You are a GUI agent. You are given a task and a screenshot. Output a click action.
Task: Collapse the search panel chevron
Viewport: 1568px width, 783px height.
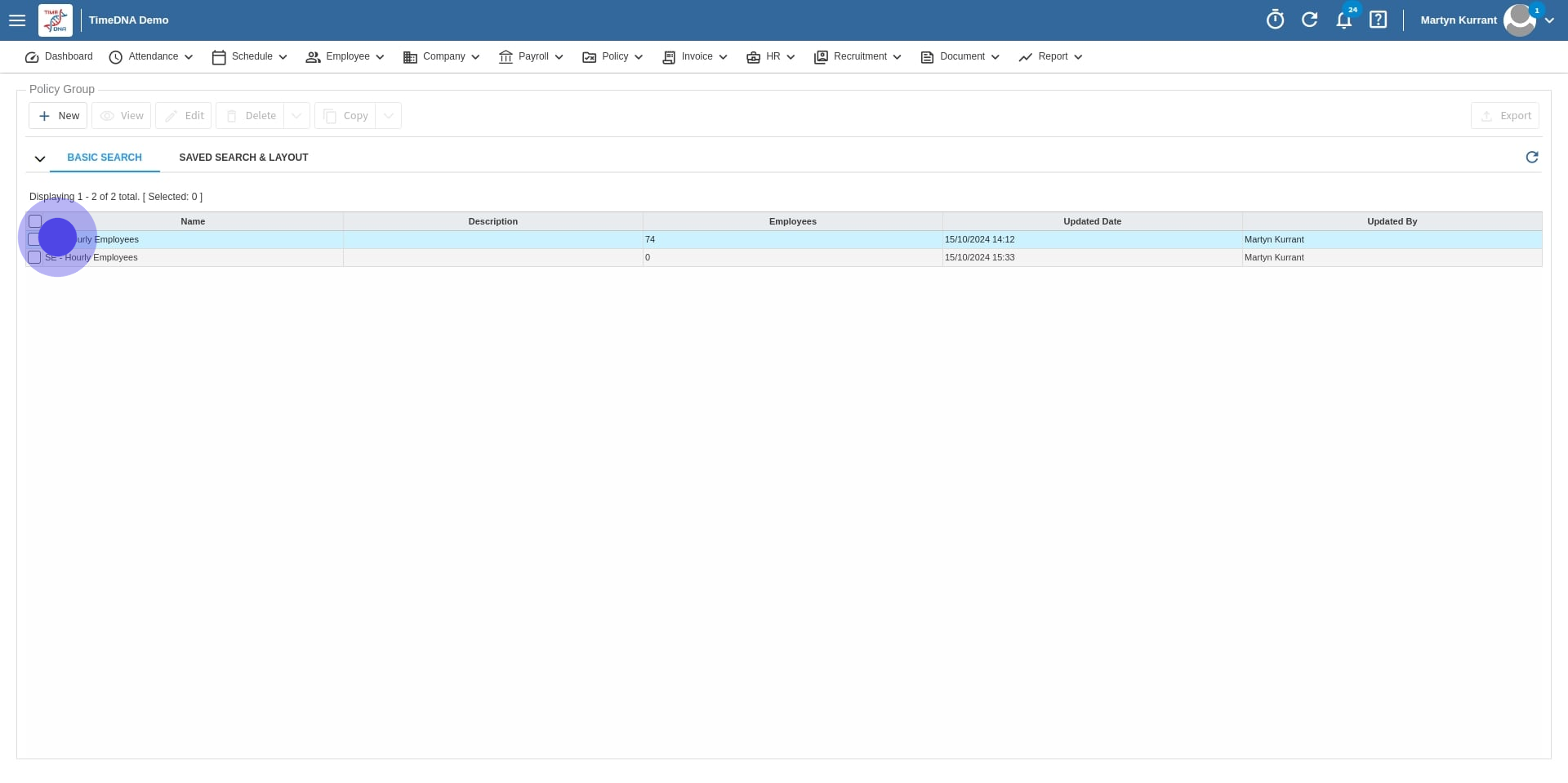39,158
